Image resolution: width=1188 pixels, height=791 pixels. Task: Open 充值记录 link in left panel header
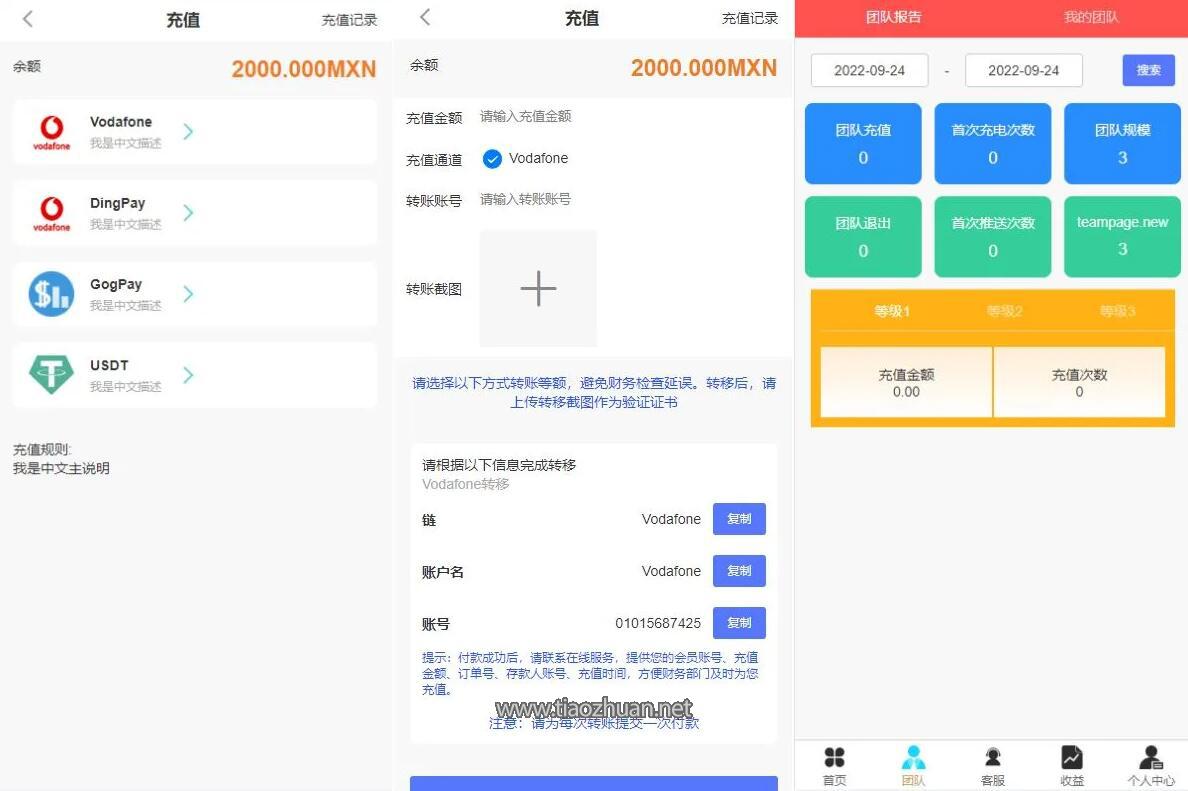349,20
